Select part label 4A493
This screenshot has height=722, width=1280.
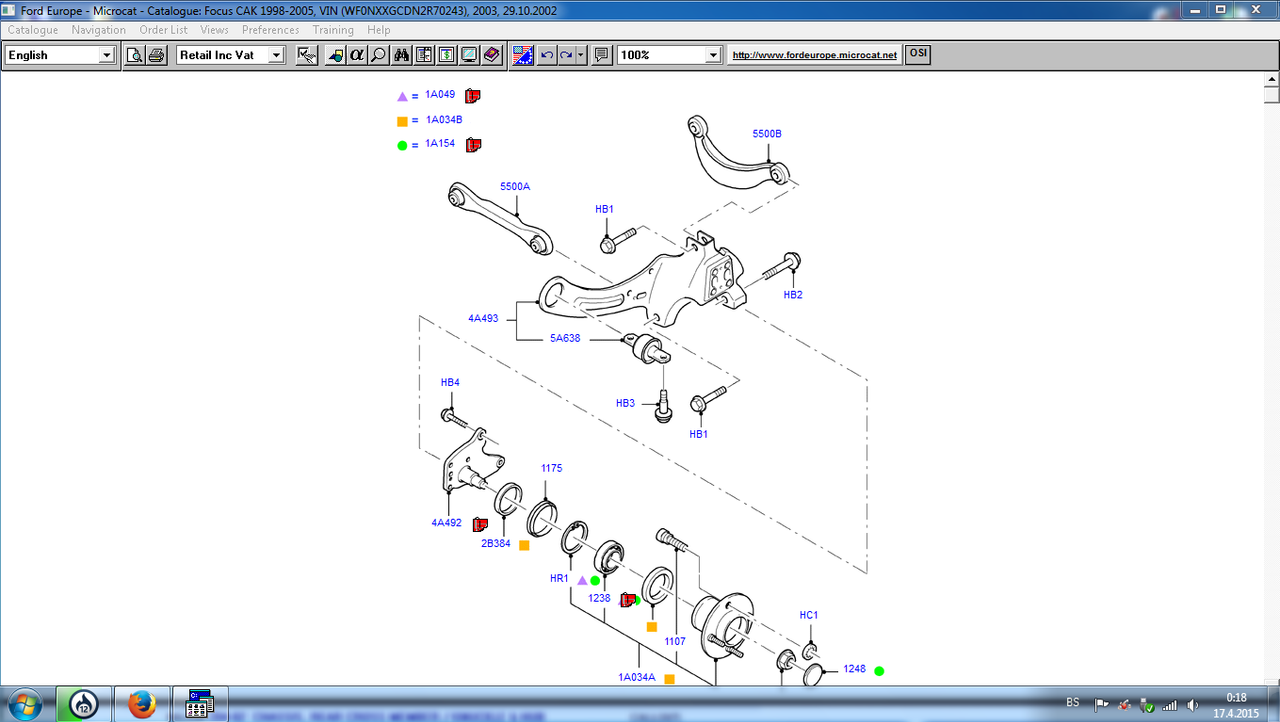(483, 319)
